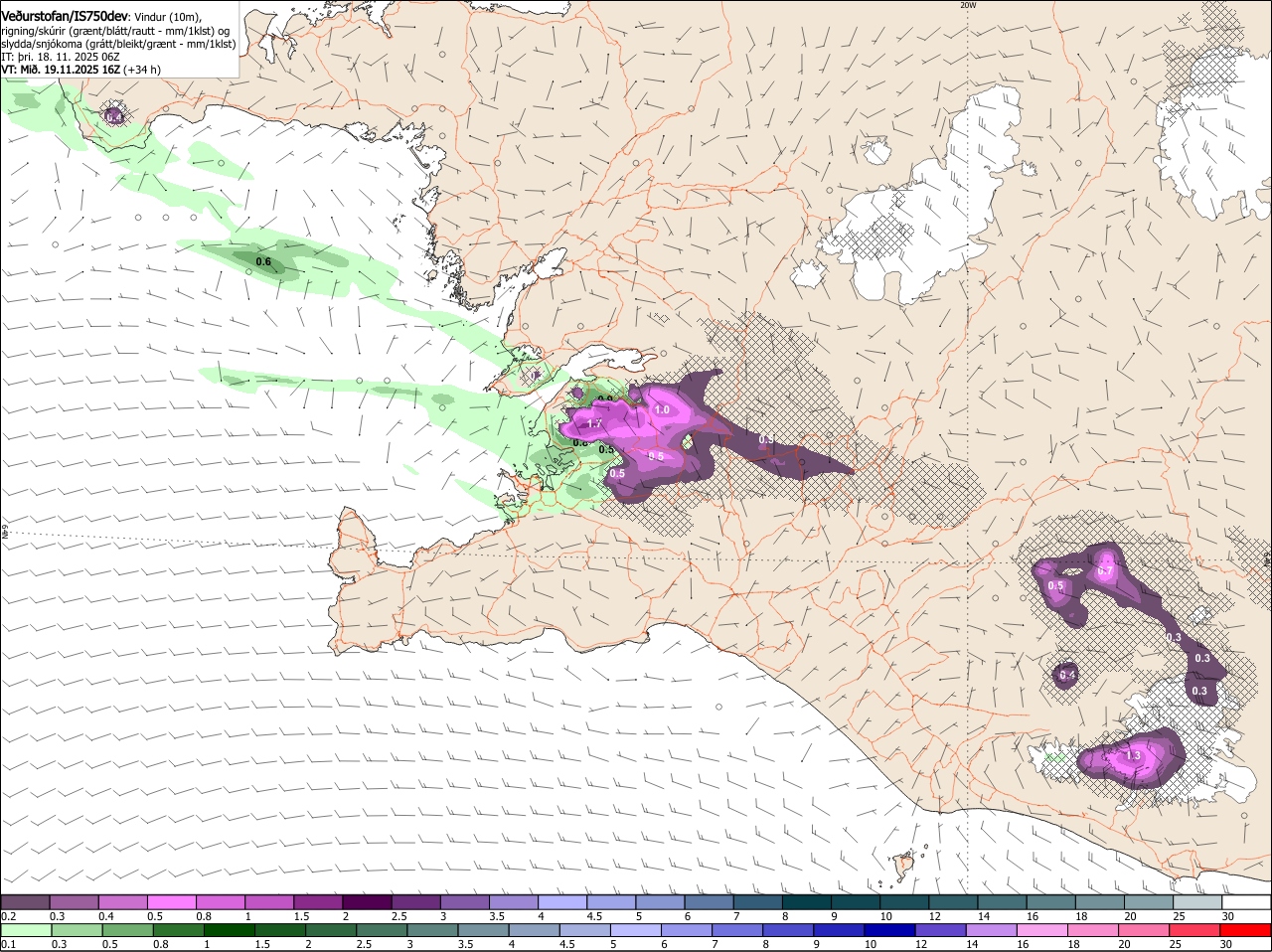The height and width of the screenshot is (952, 1272).
Task: Select the pale grey top-row swatch between 25 and 30
Action: pyautogui.click(x=1197, y=901)
